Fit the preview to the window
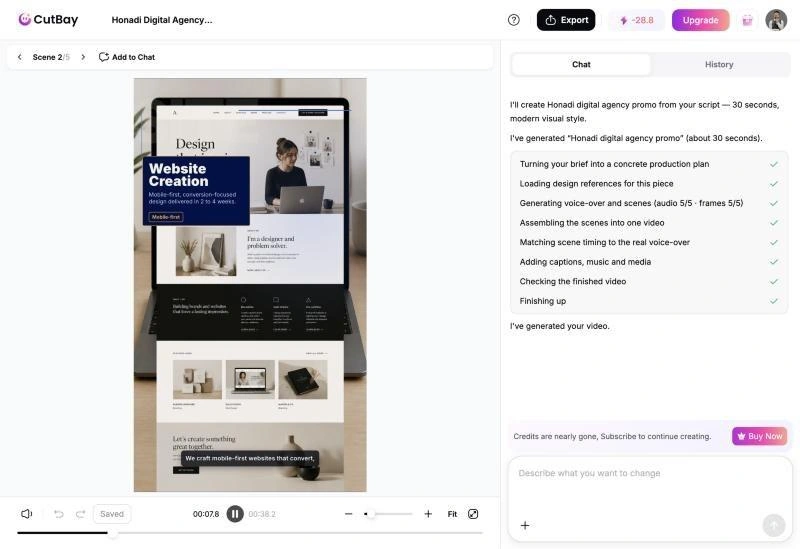Viewport: 800px width, 549px height. point(452,514)
